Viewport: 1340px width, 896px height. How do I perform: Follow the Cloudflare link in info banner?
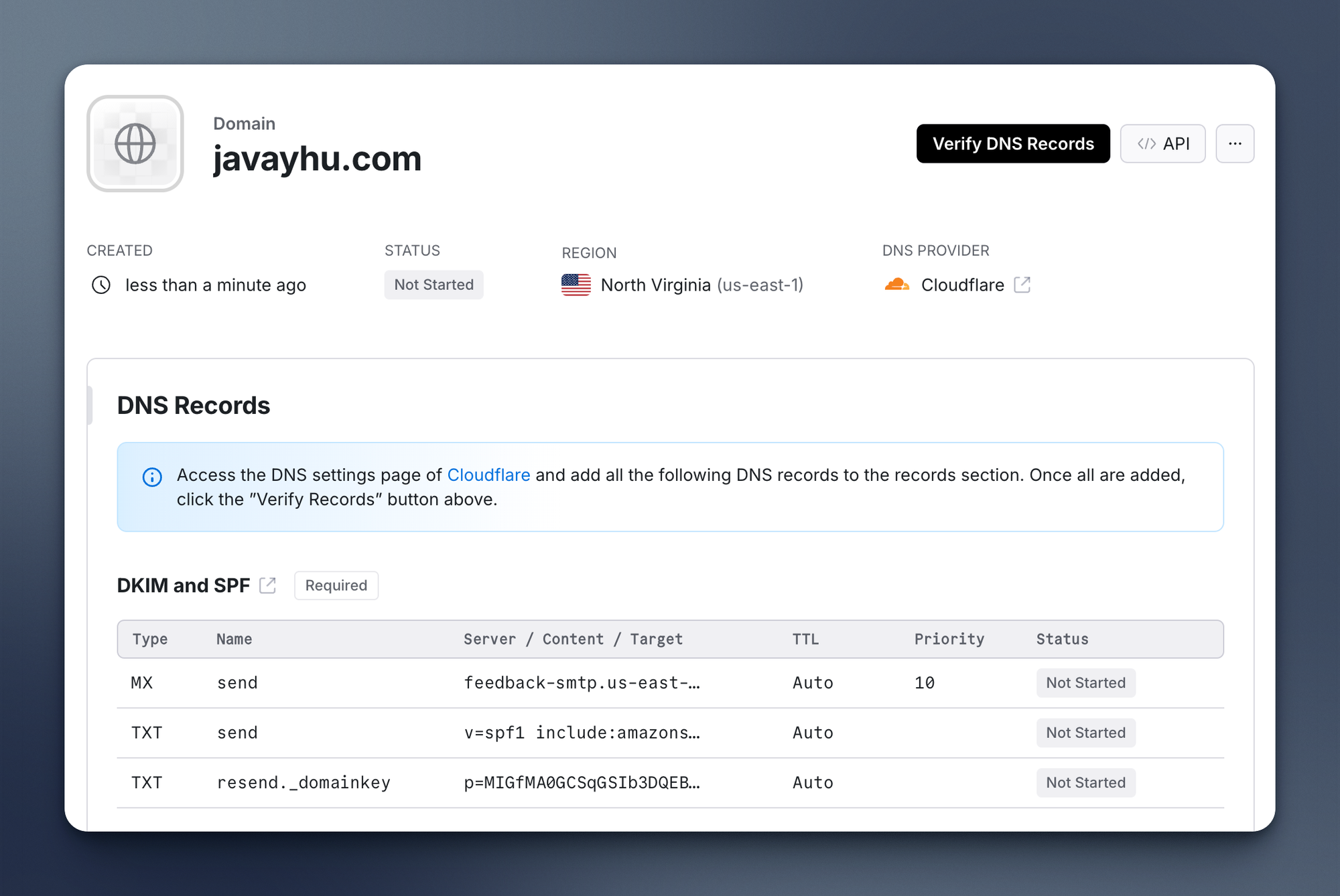pos(488,475)
